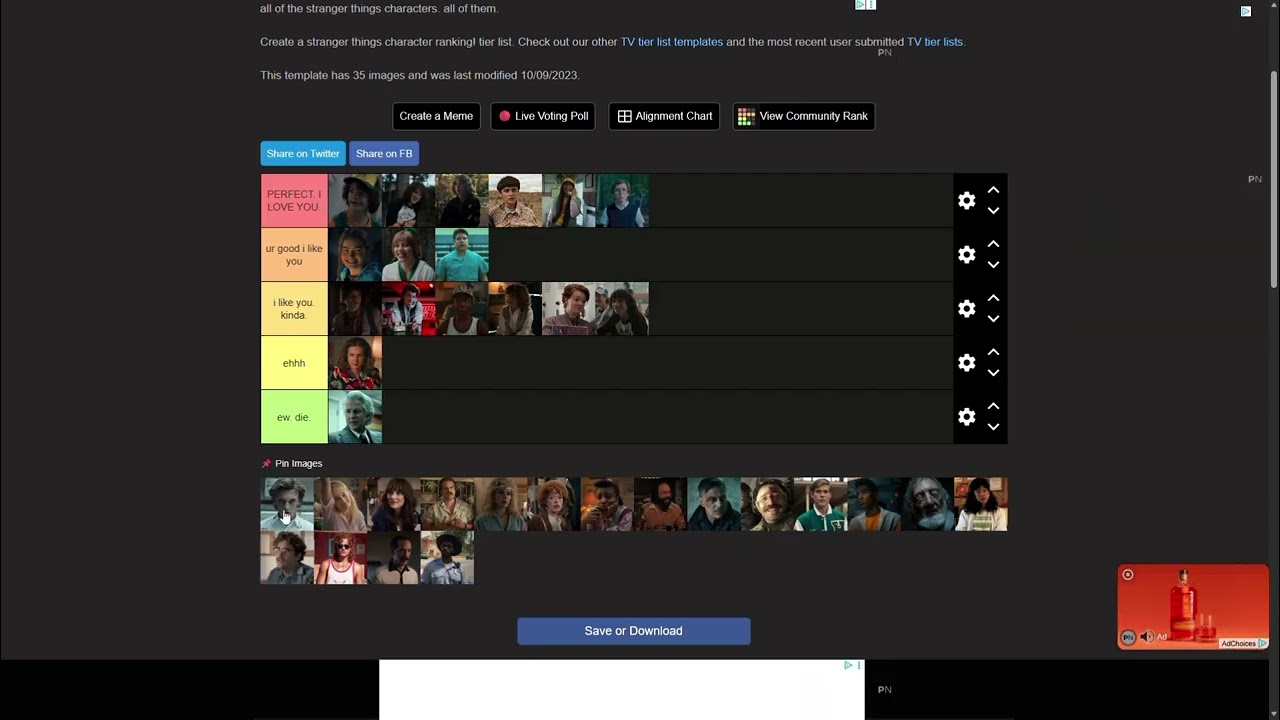Select the pink 'PERFECT. I LOVE YOU.' tier label
The height and width of the screenshot is (720, 1280).
coord(294,201)
